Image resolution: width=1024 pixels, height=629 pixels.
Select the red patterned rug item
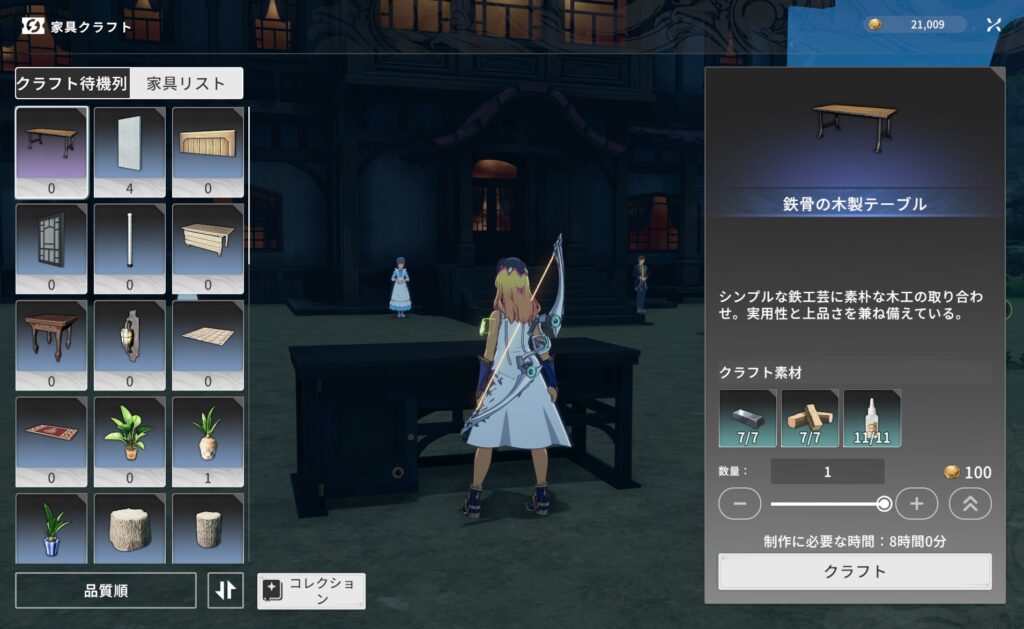pos(51,434)
